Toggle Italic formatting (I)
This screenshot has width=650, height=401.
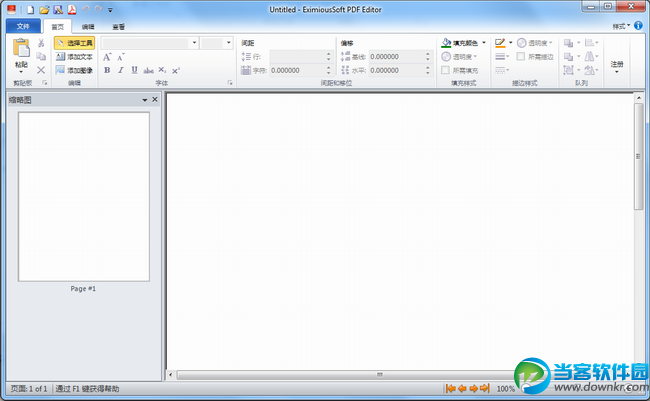[x=121, y=70]
